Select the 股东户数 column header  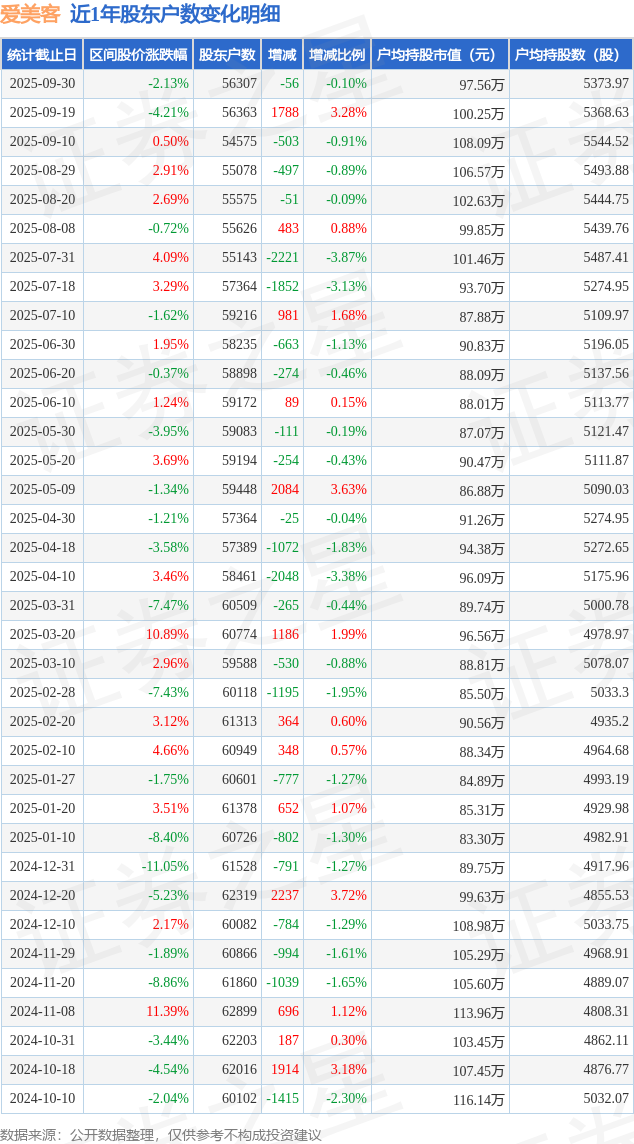[x=228, y=55]
